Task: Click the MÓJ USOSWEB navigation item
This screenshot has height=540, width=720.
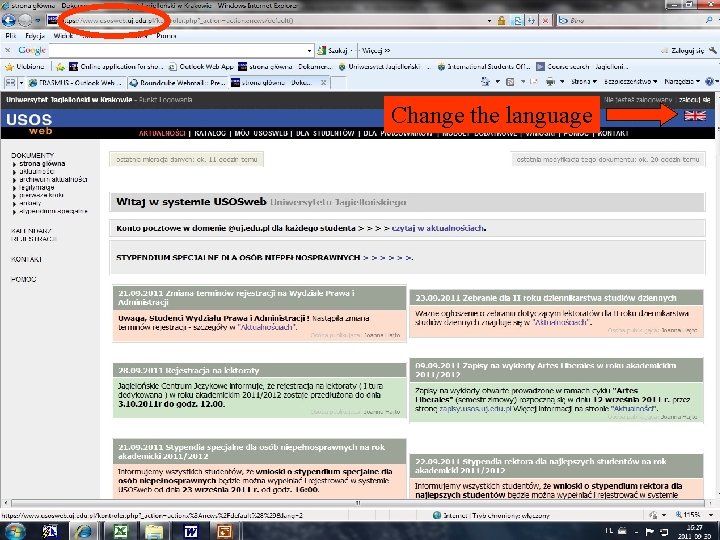Action: (261, 133)
